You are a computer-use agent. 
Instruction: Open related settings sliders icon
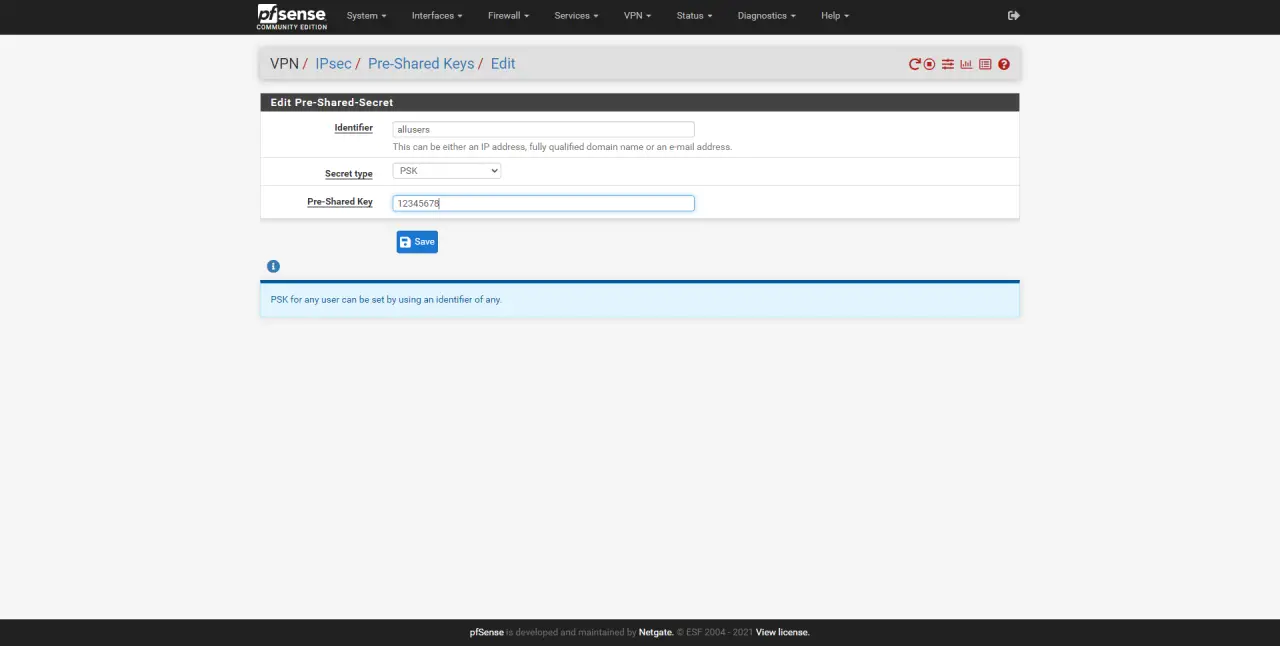pyautogui.click(x=947, y=64)
